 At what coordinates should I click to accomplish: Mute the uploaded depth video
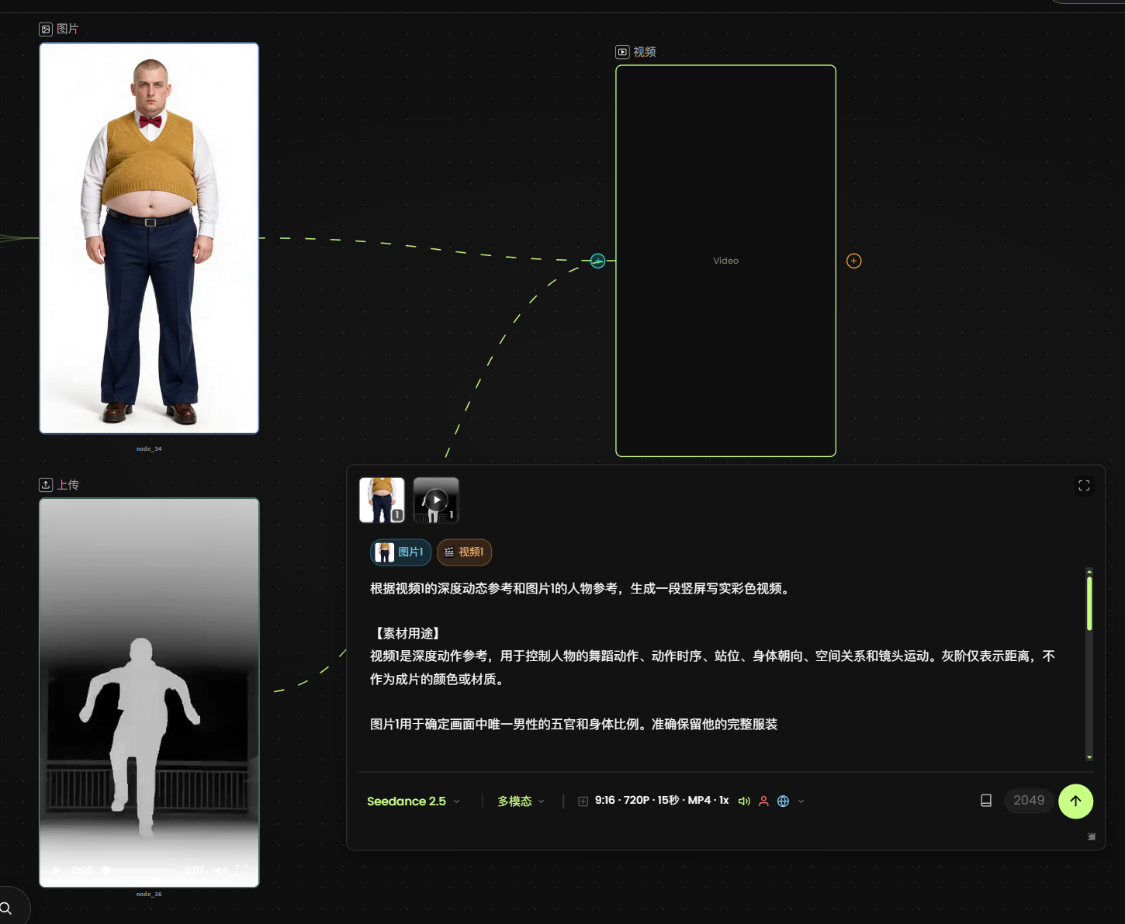pyautogui.click(x=220, y=870)
